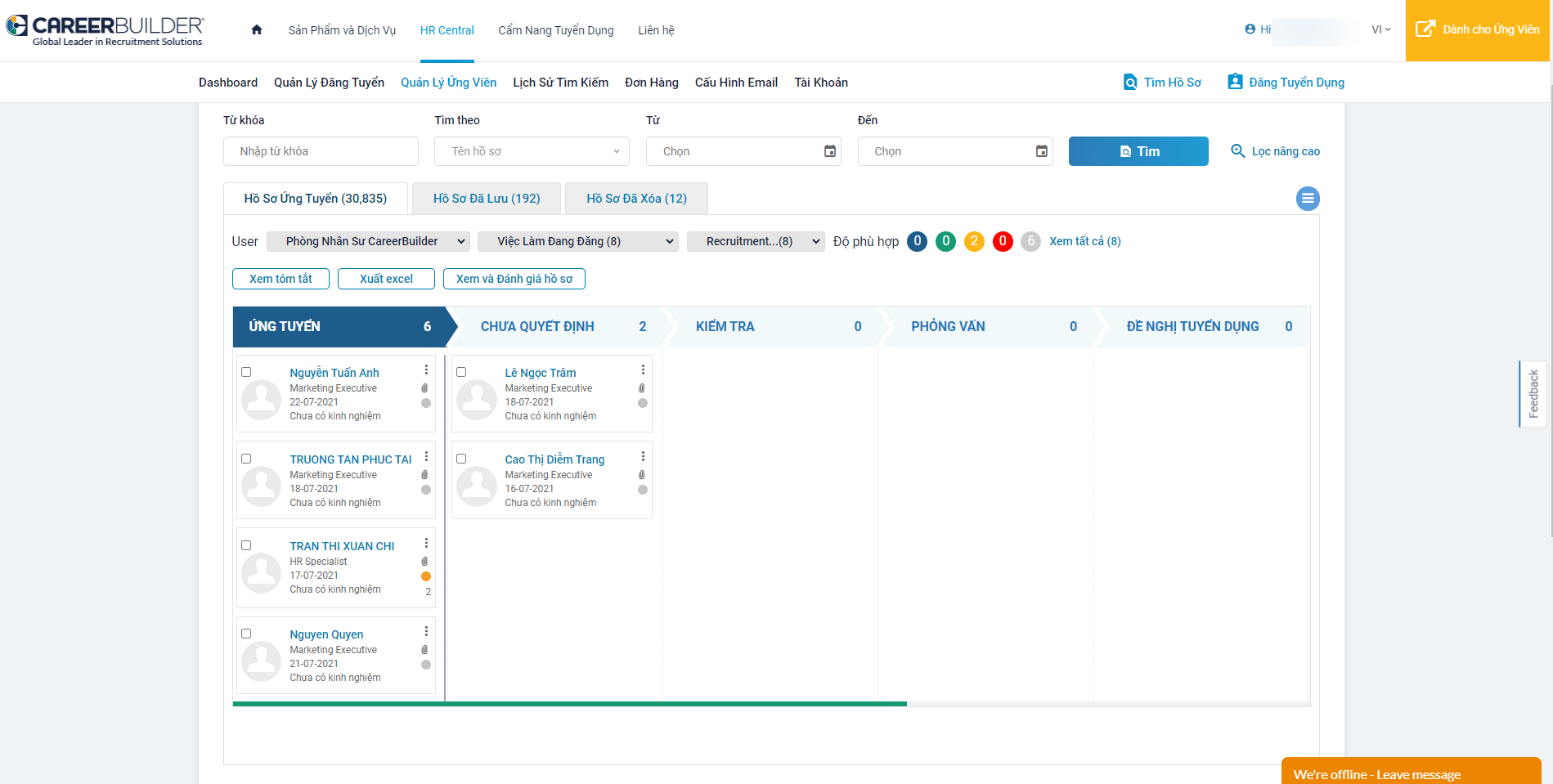Screen dimensions: 1553x784
Task: Open kebab menu on Lê Ngọc Trâm card
Action: tap(643, 370)
